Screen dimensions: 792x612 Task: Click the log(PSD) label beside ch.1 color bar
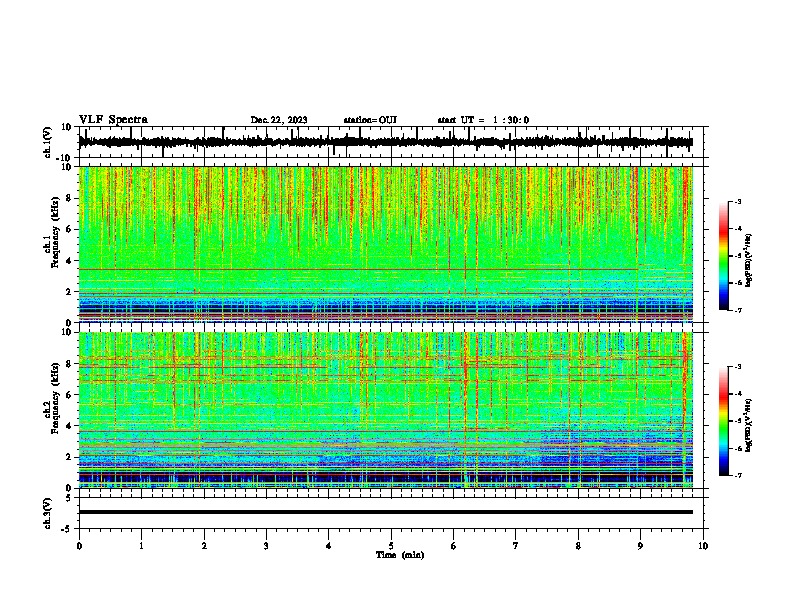[749, 261]
